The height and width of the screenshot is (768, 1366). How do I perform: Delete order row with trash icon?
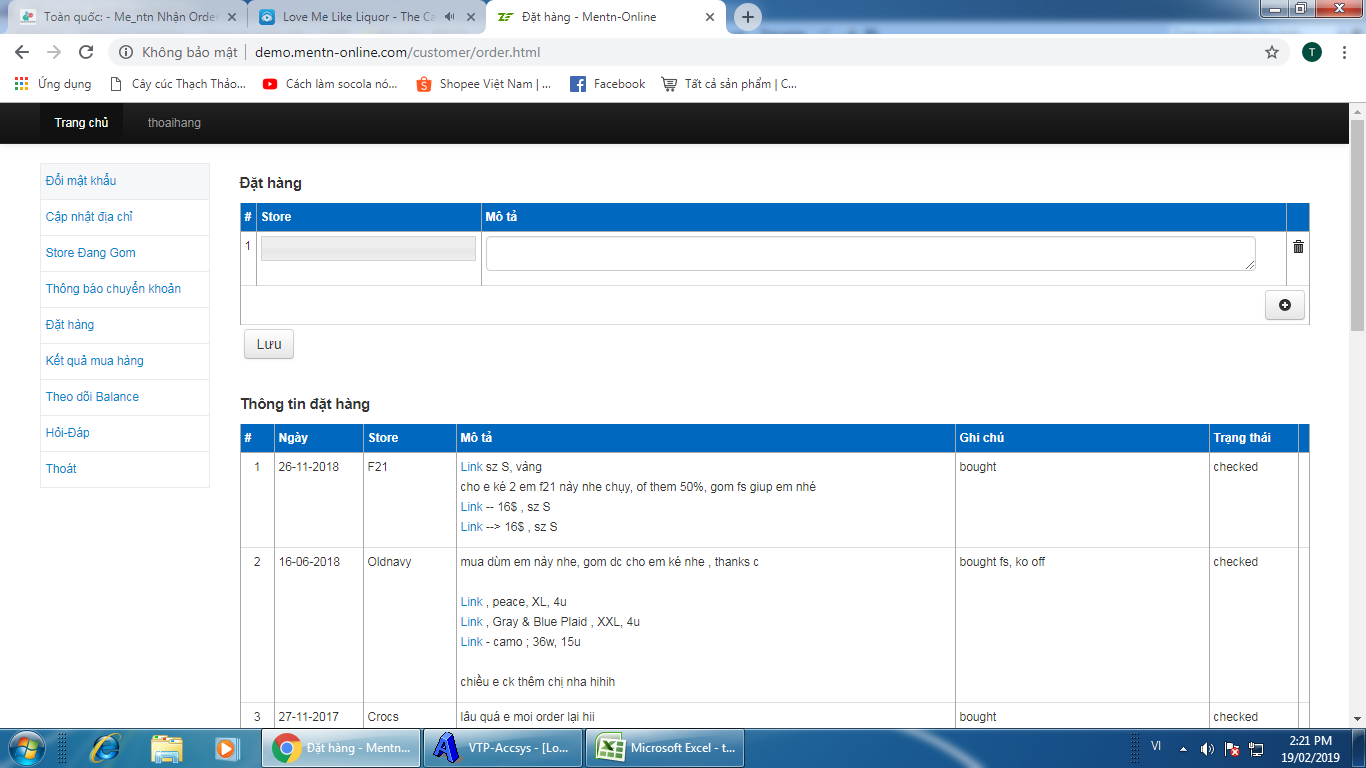1298,247
